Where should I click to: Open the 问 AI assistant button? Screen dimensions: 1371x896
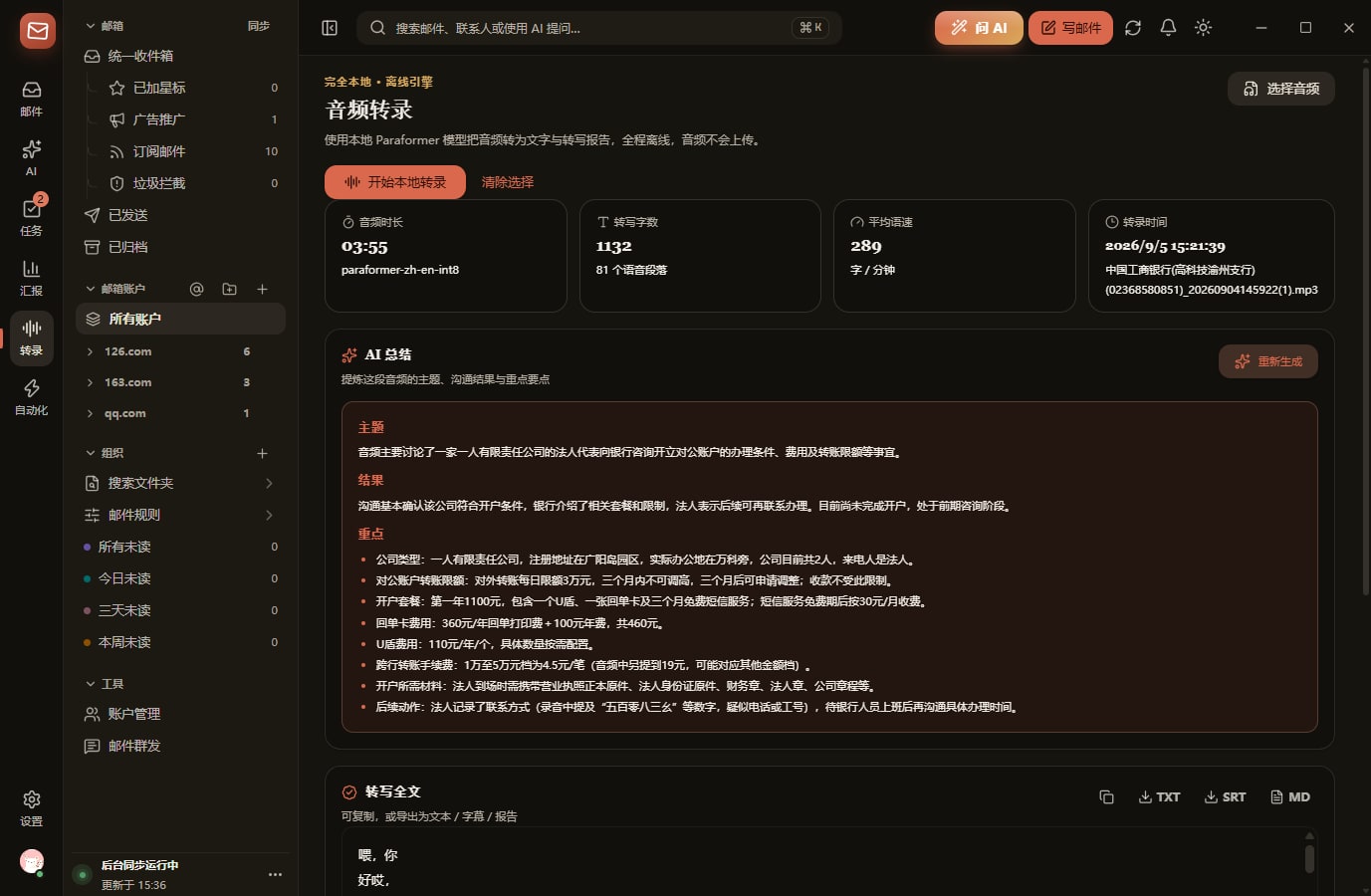(x=979, y=28)
